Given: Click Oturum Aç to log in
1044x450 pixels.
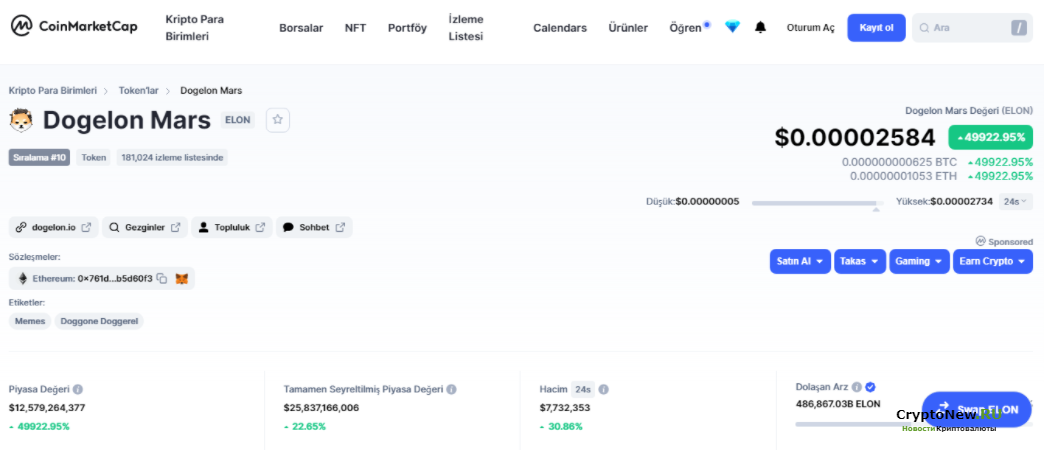Looking at the screenshot, I should point(810,28).
